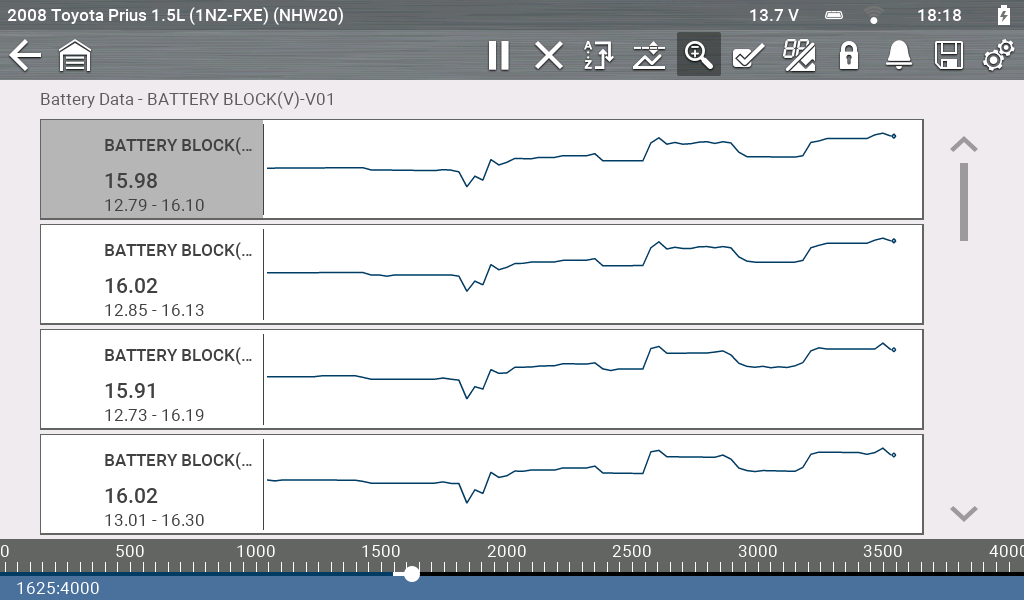Switch between digital and graph view
This screenshot has height=600, width=1024.
[x=799, y=55]
